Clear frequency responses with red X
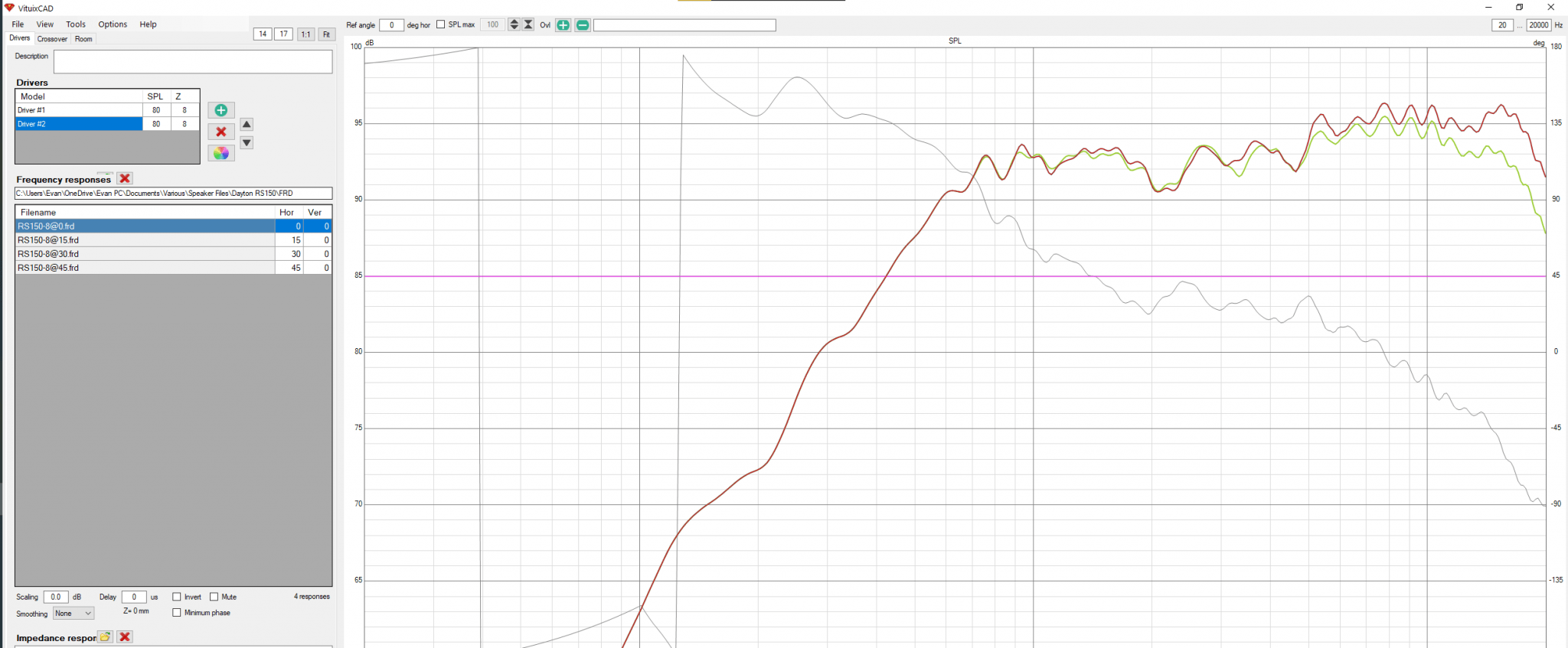The image size is (1568, 648). coord(125,178)
